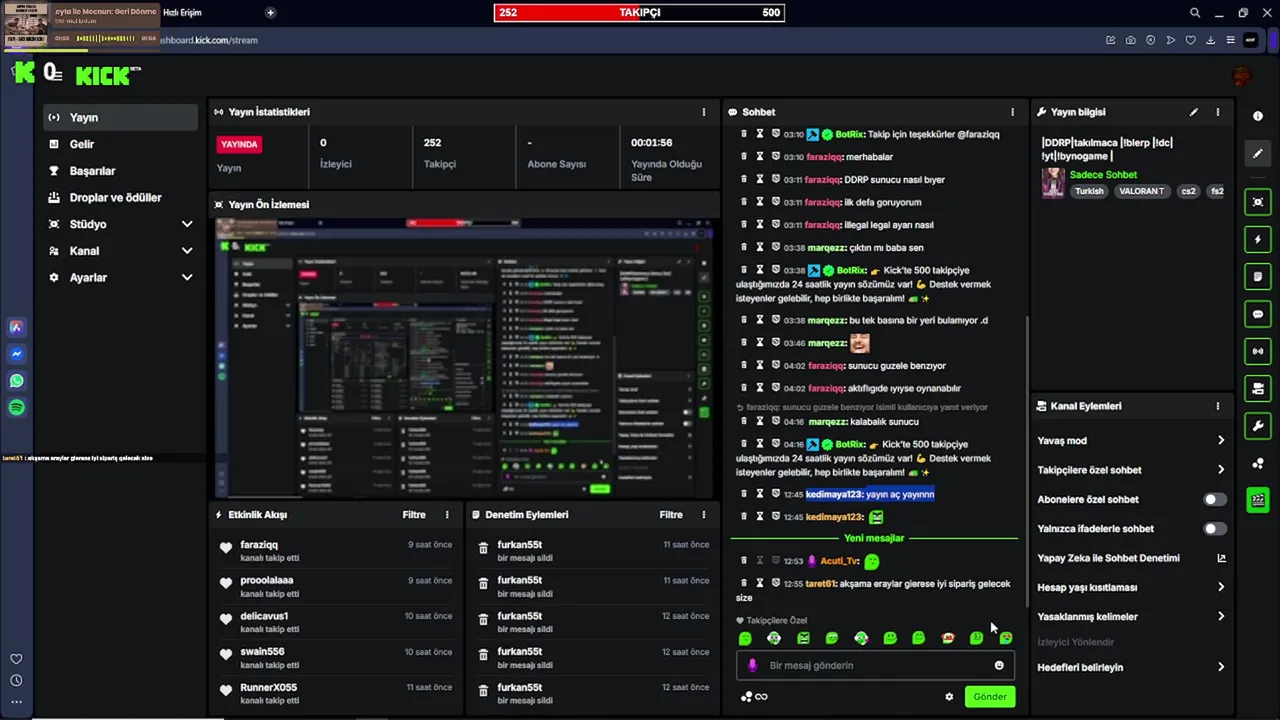Open the info icon in right toolbar
The image size is (1280, 720).
(1258, 116)
